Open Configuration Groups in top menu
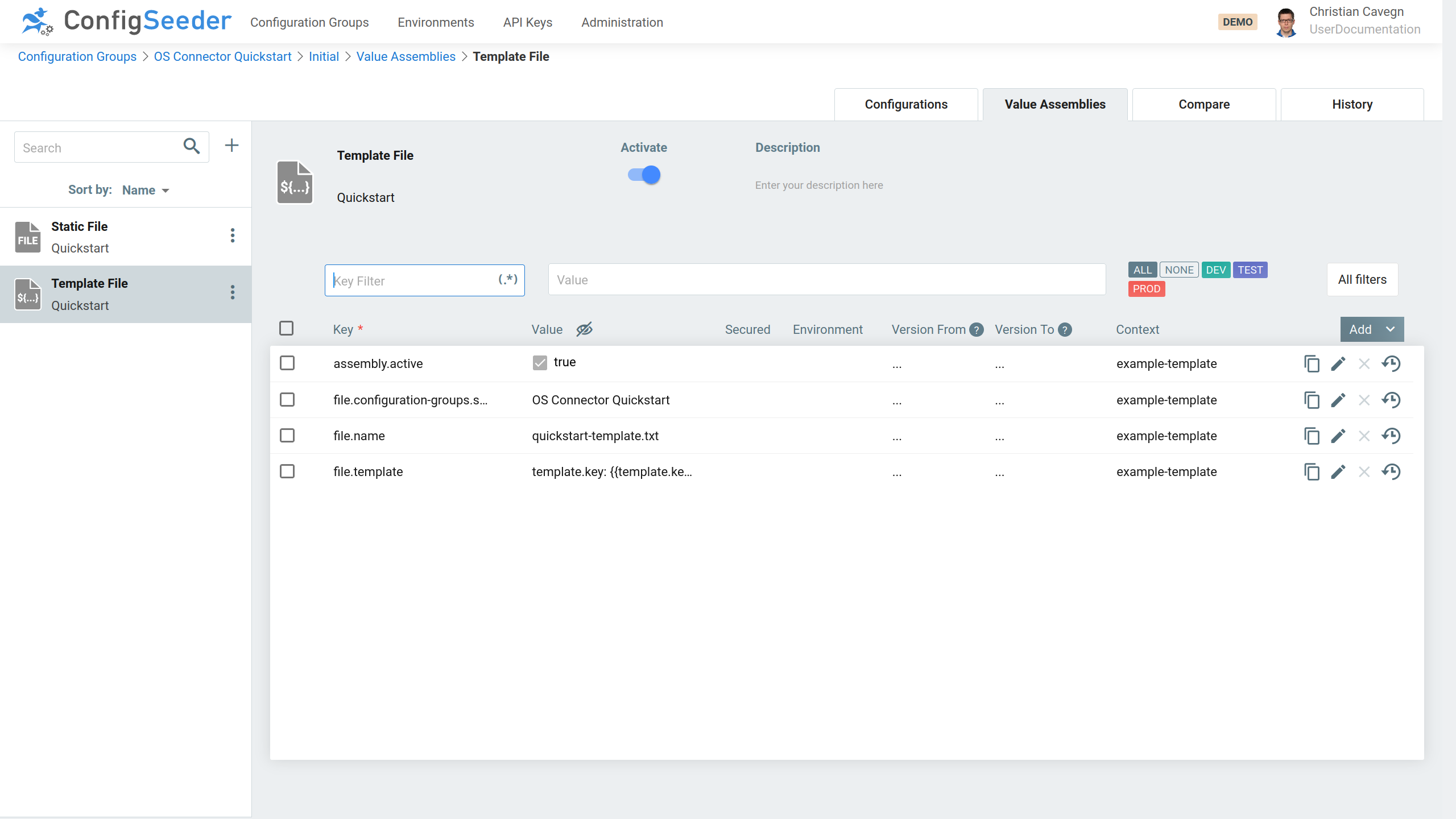This screenshot has width=1456, height=819. (x=309, y=22)
